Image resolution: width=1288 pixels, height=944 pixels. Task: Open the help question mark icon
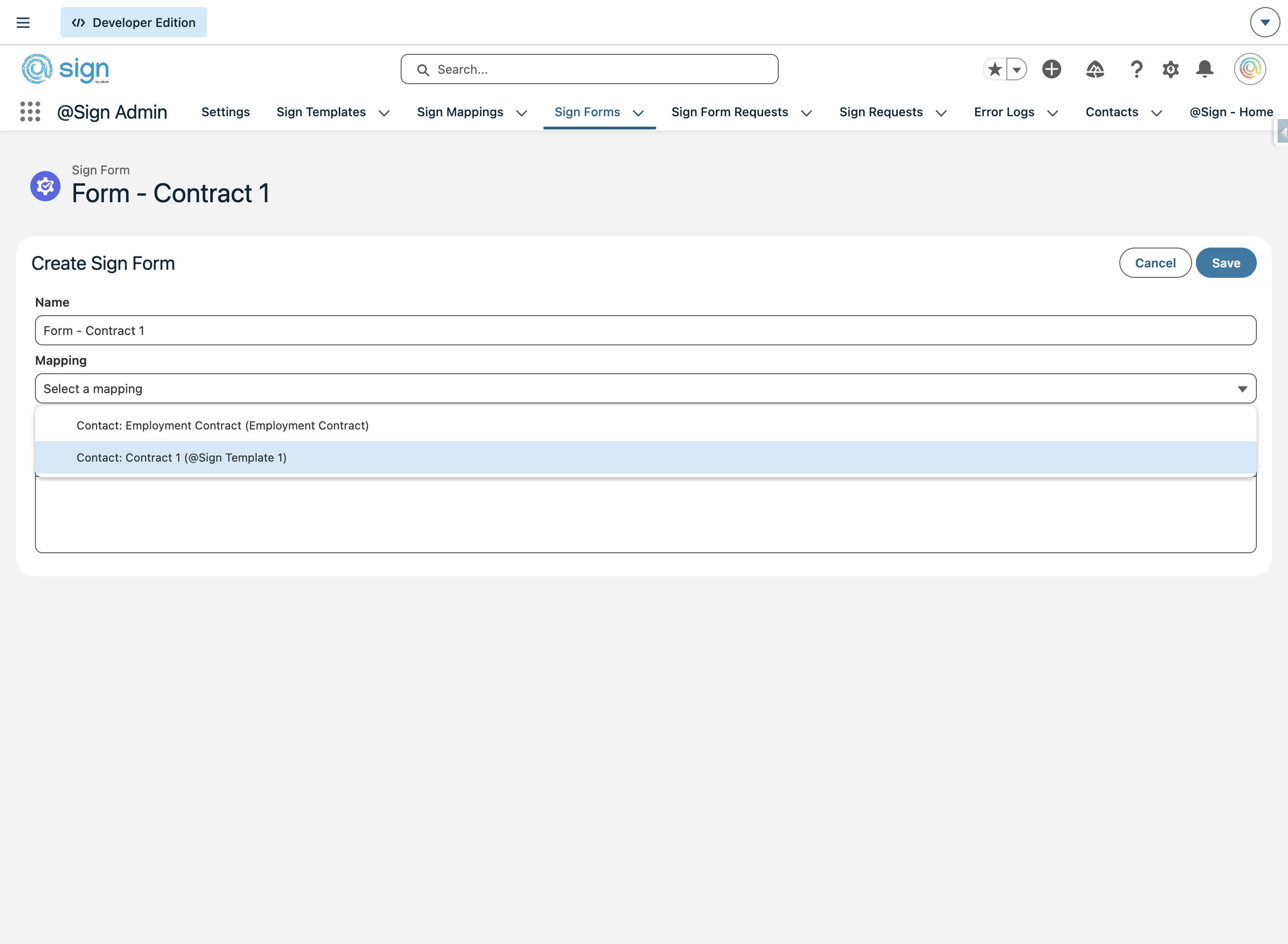coord(1136,69)
